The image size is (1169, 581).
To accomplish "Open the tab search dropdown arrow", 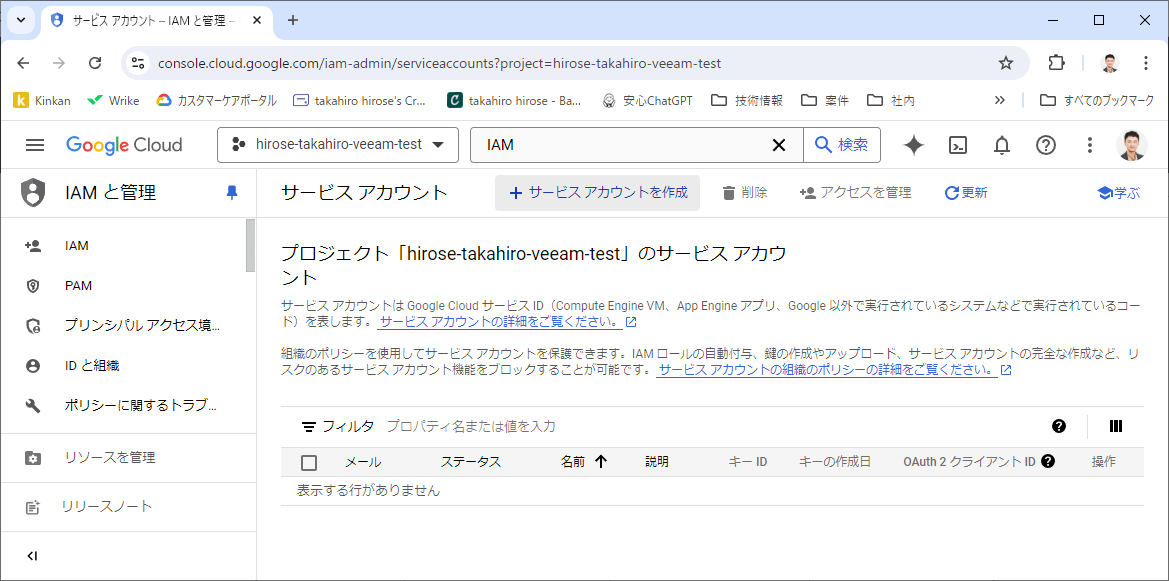I will (21, 20).
